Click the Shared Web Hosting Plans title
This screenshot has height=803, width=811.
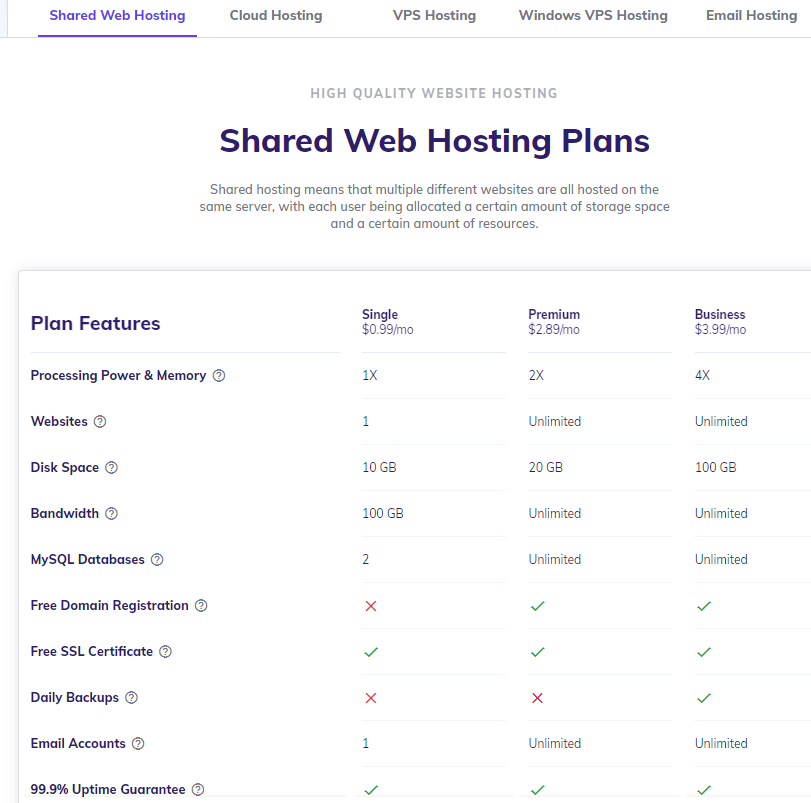point(434,141)
